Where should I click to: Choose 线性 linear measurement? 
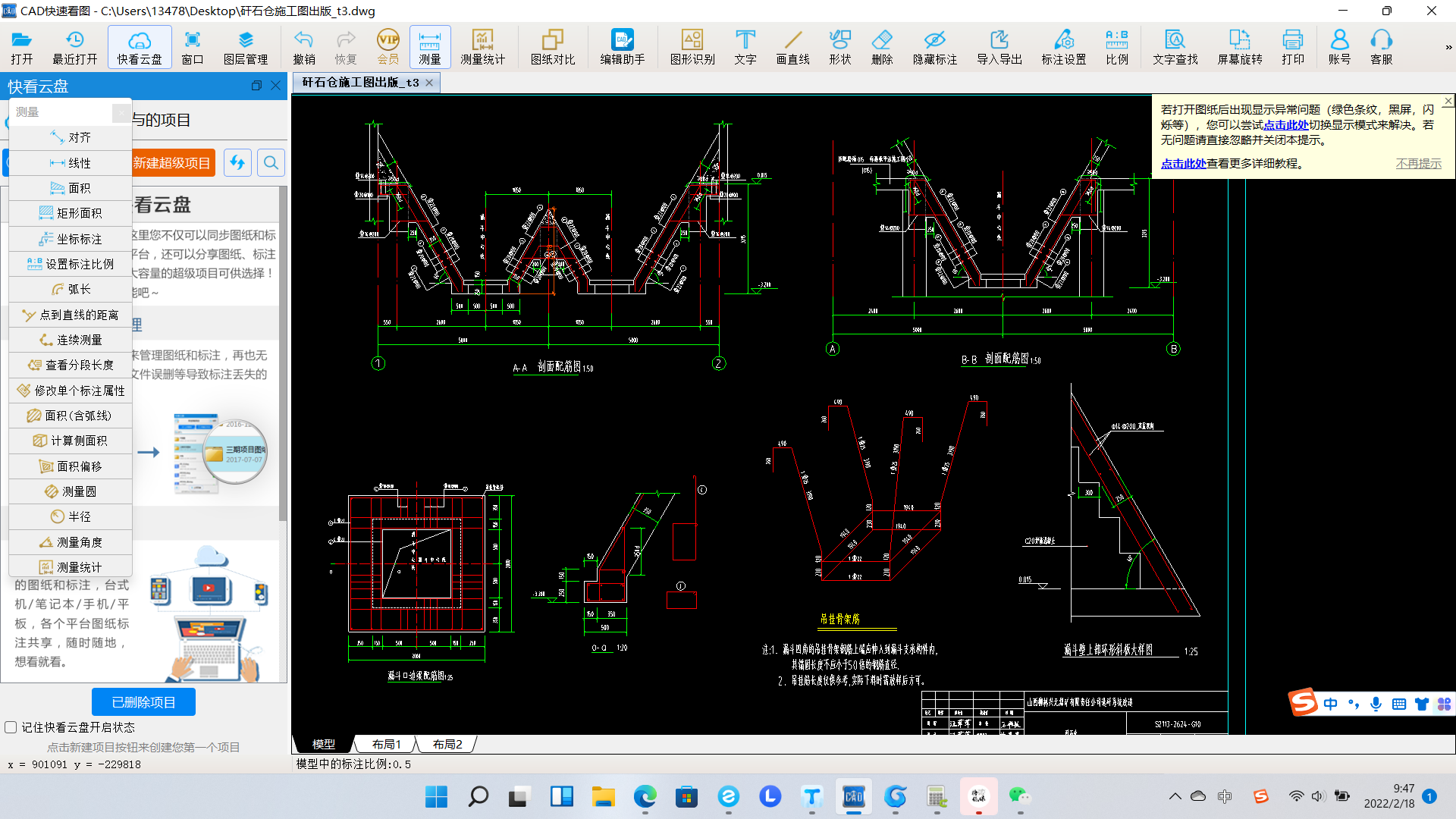[71, 163]
